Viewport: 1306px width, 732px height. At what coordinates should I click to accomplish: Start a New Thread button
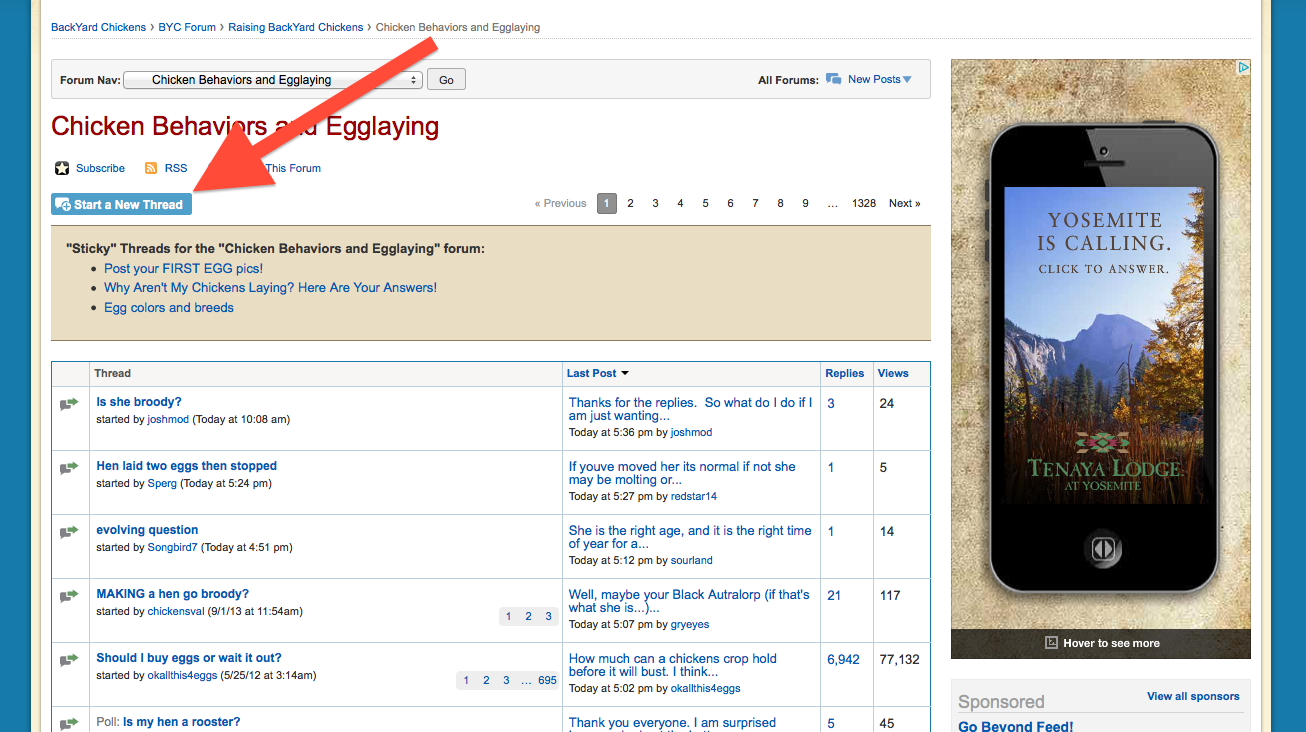click(121, 205)
